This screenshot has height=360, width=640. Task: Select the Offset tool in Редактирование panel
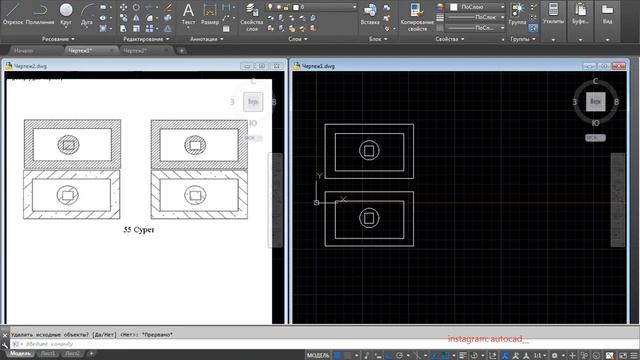pos(168,29)
